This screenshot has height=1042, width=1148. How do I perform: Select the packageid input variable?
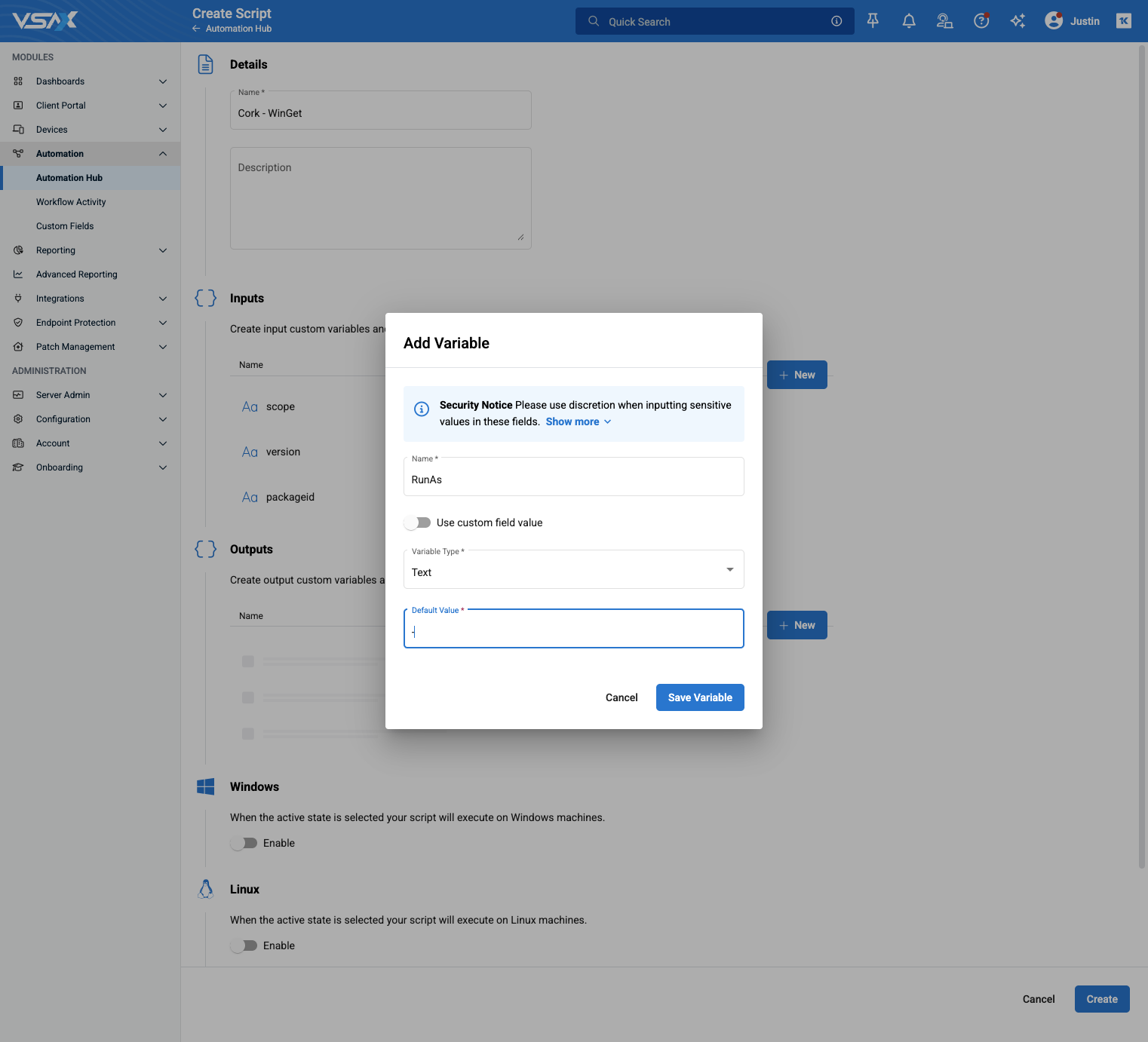click(x=290, y=497)
